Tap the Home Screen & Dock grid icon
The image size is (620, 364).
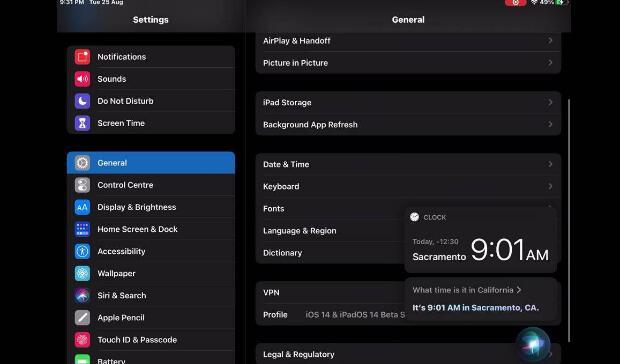(x=82, y=229)
